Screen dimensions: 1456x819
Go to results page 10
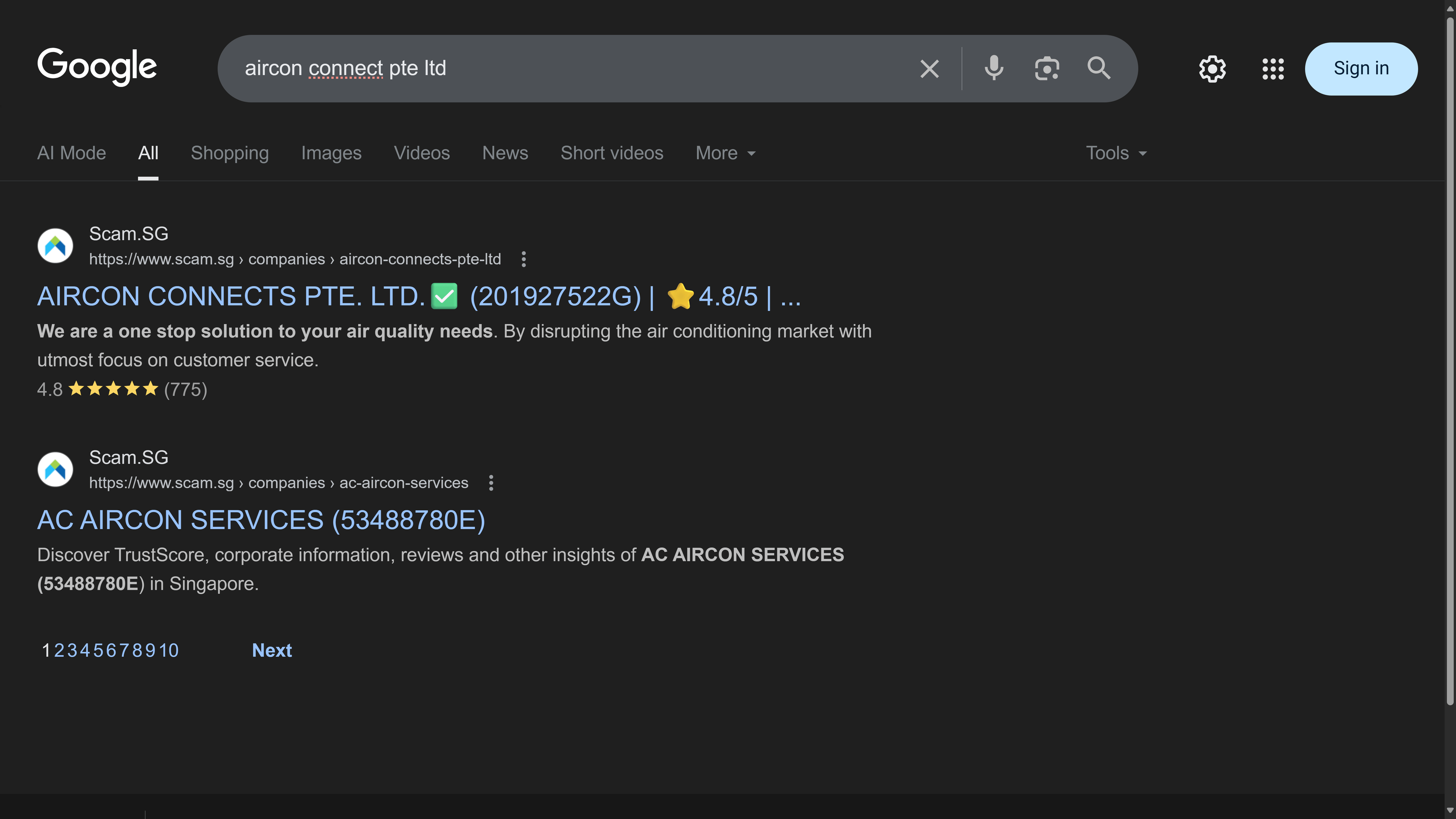coord(168,651)
